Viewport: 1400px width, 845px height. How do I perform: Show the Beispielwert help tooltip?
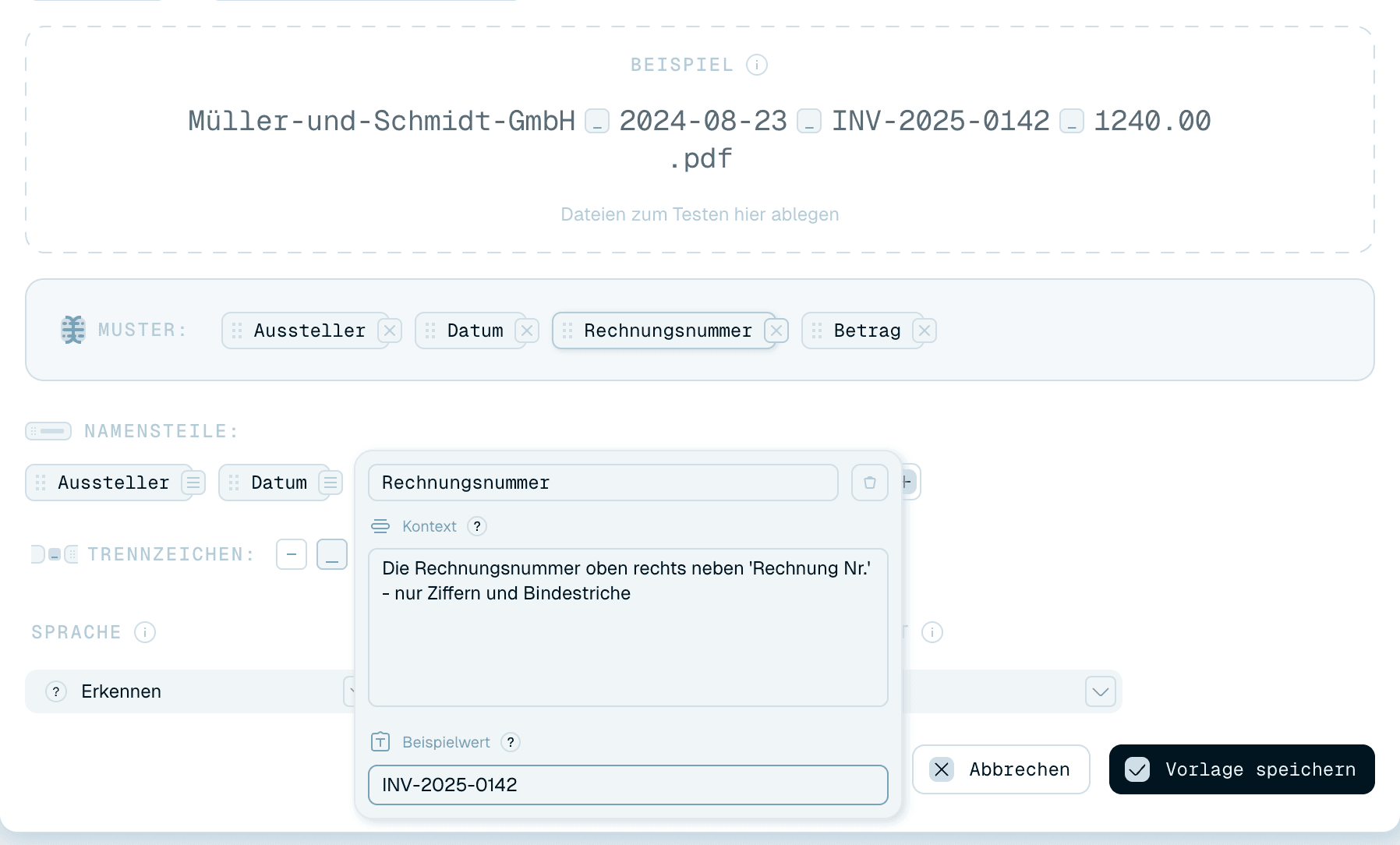511,742
